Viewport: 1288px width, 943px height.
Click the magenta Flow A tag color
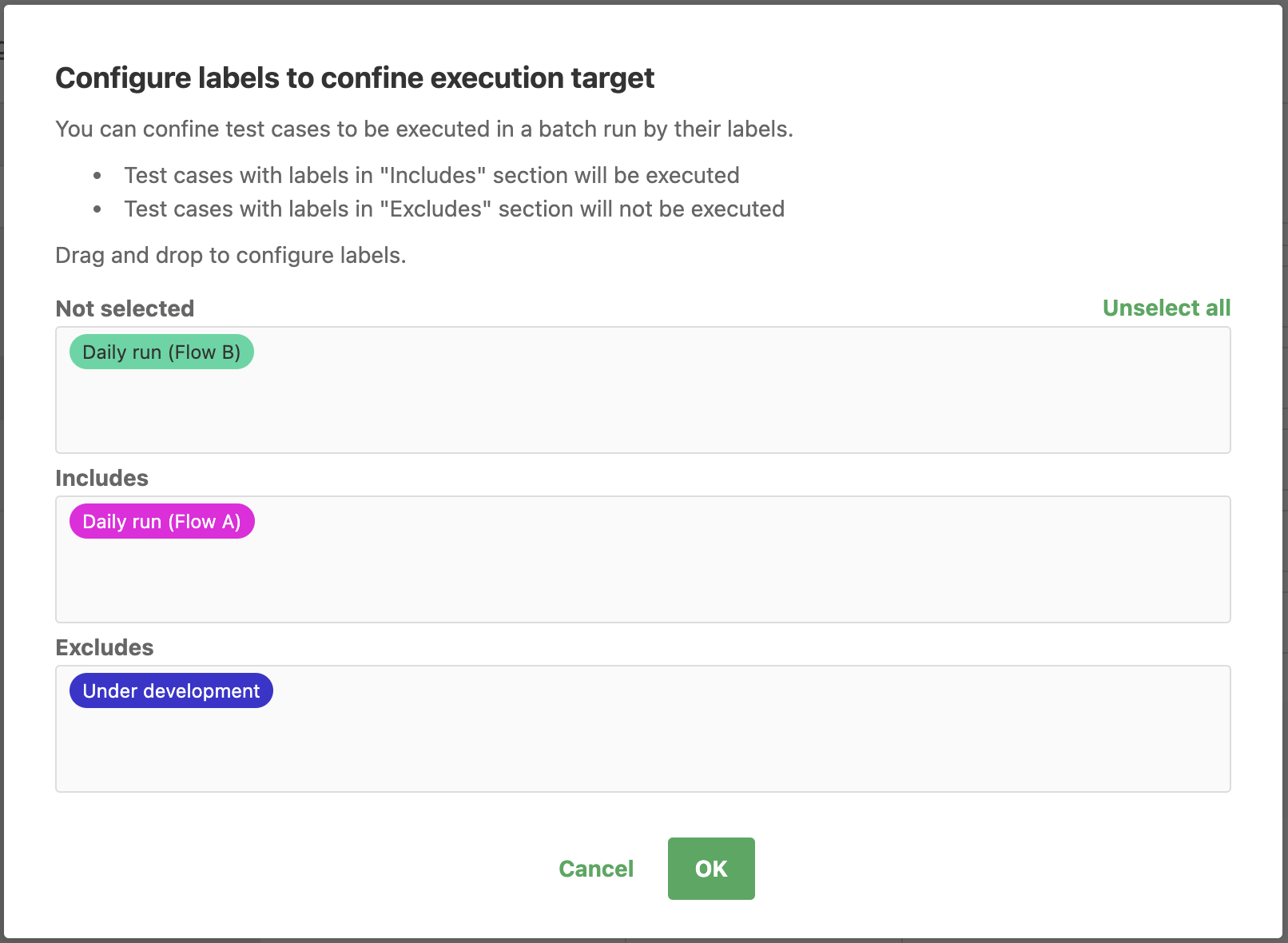click(x=161, y=521)
